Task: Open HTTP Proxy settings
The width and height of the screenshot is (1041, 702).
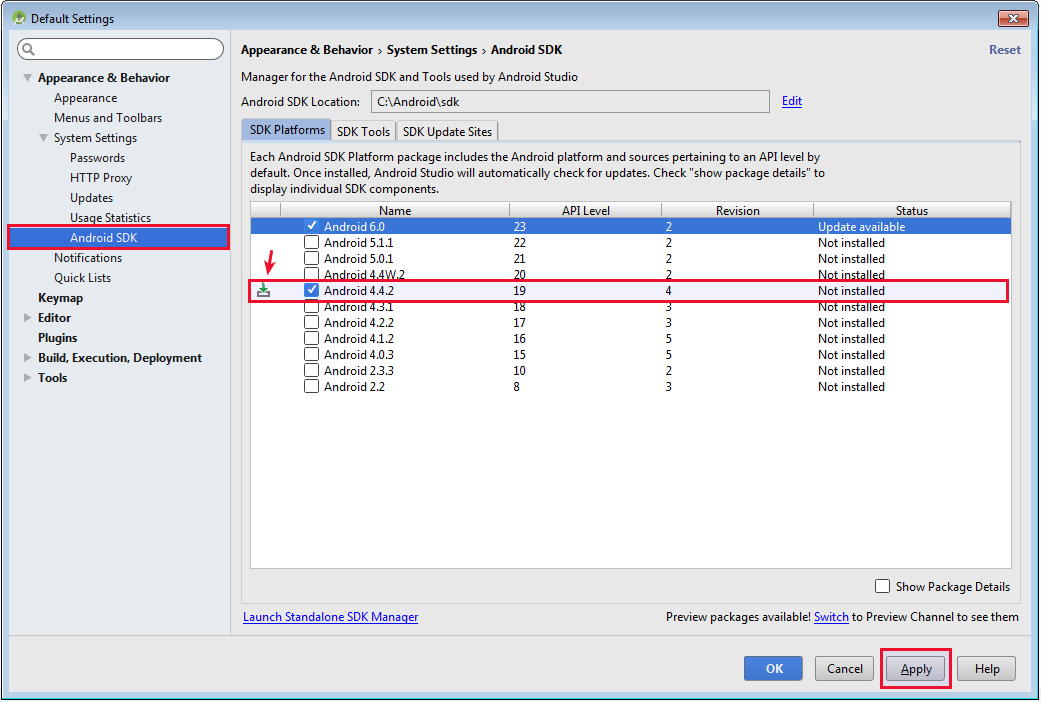Action: click(101, 177)
